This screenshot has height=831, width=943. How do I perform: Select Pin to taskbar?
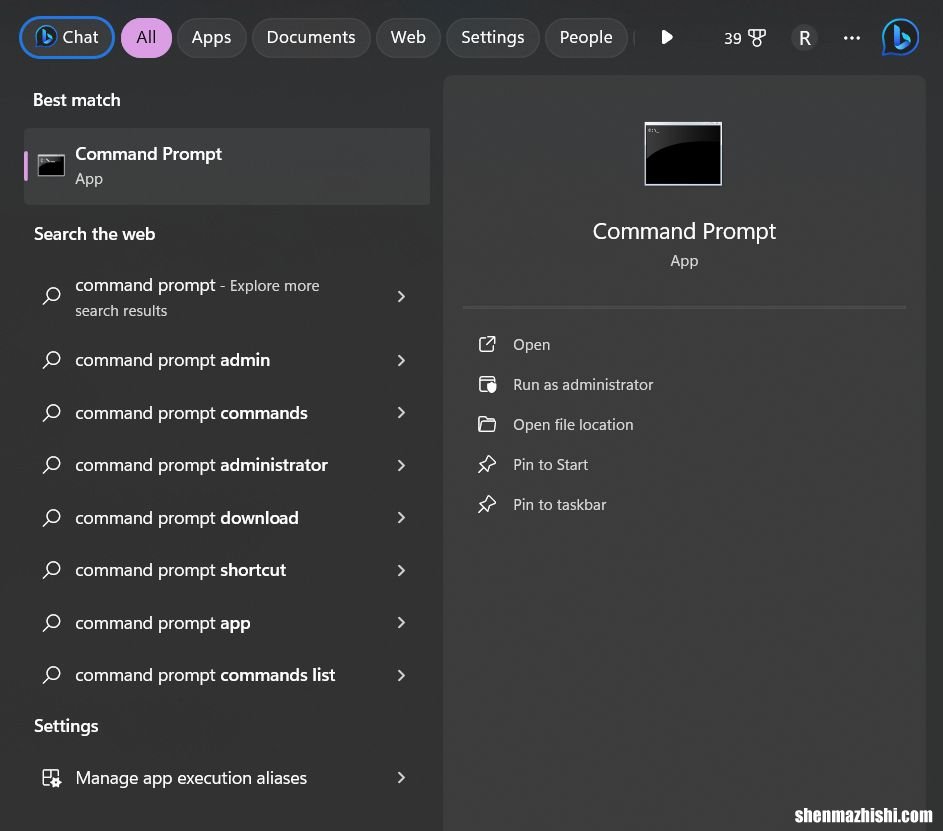click(x=559, y=504)
